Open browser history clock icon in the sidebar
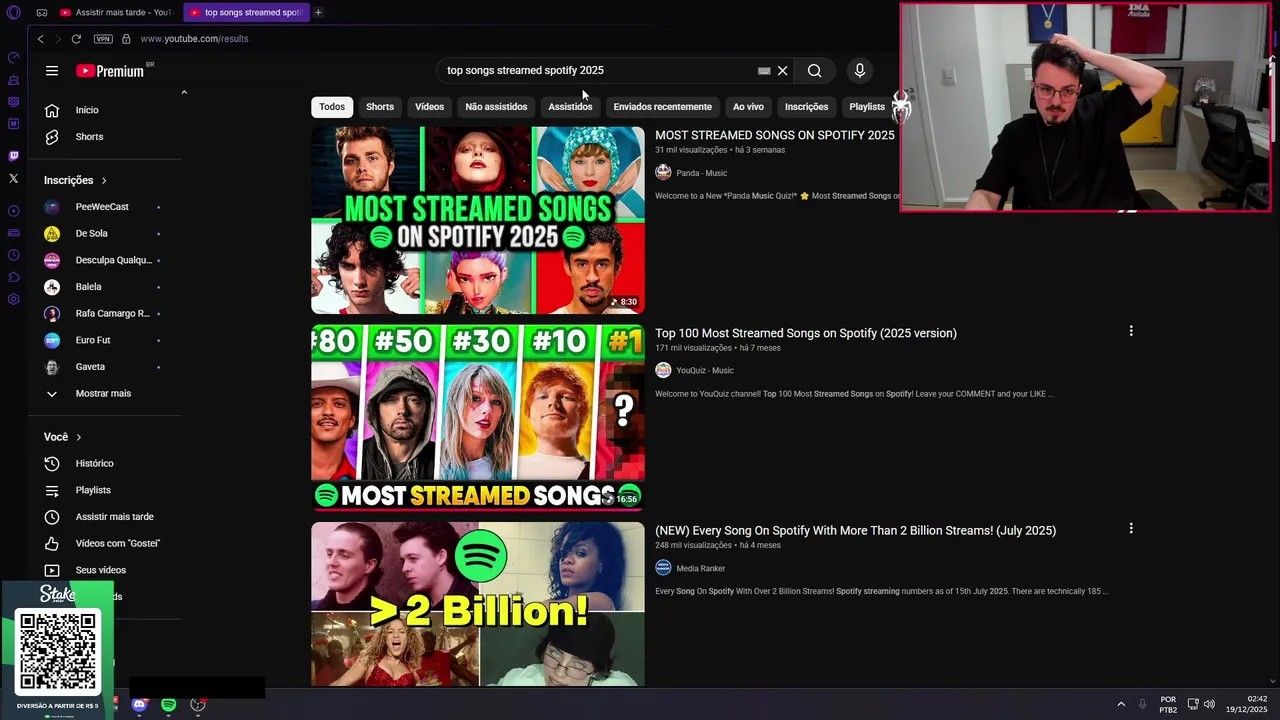This screenshot has height=720, width=1280. 13,255
